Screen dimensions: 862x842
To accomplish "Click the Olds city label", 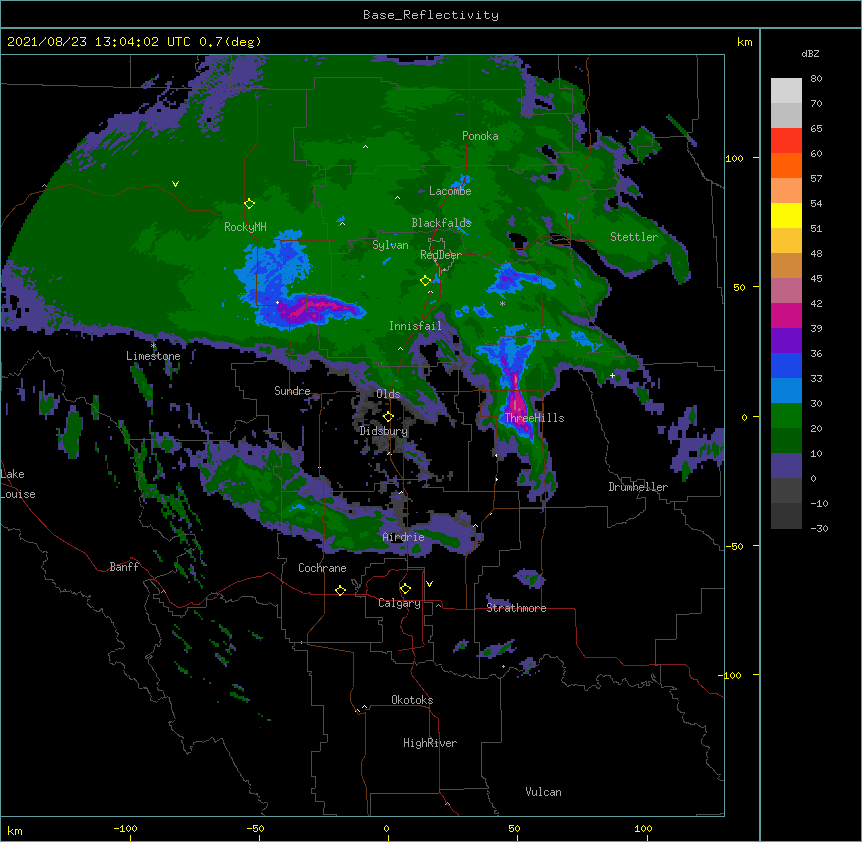I will (388, 394).
